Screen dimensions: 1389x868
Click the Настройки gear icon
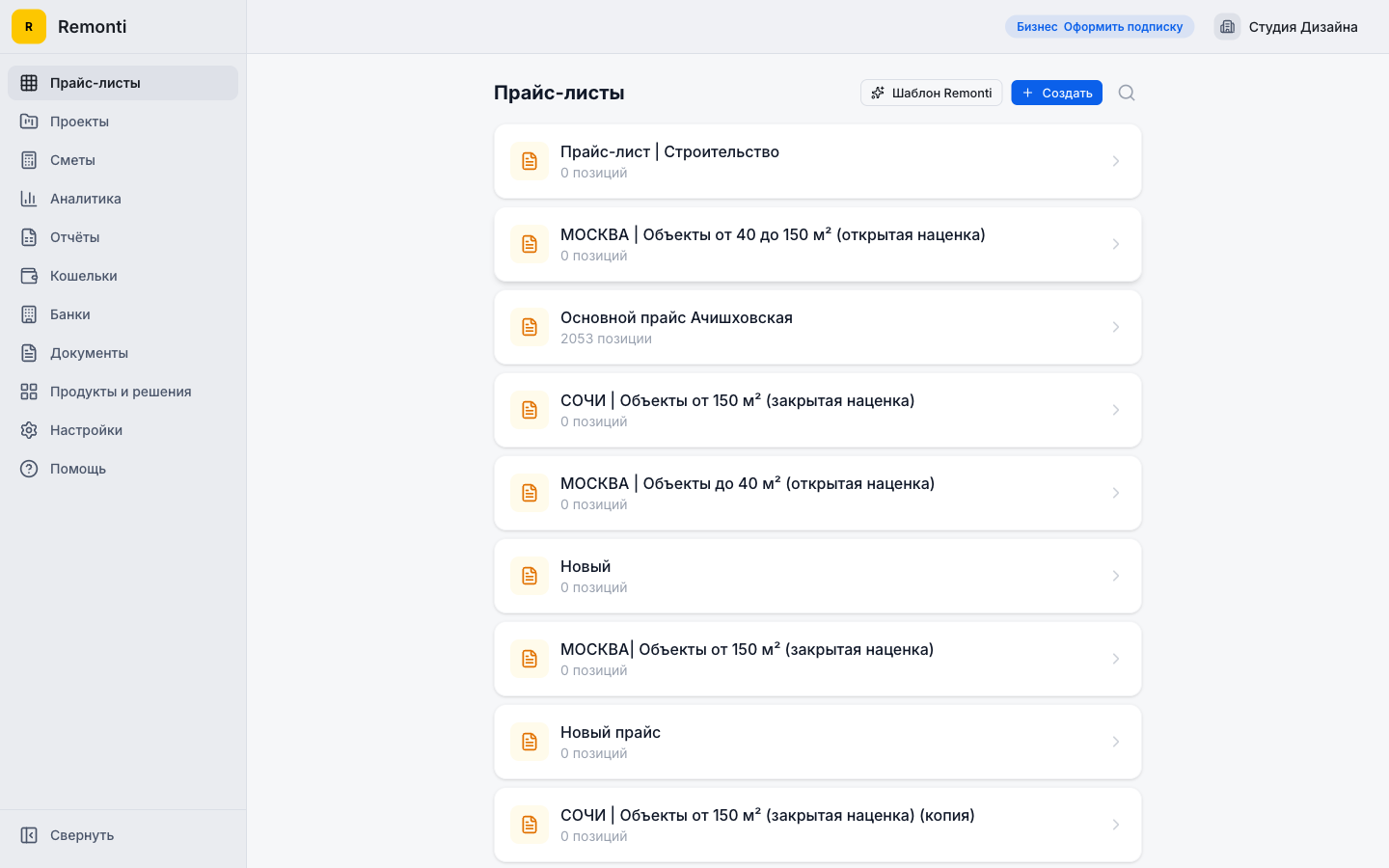29,430
